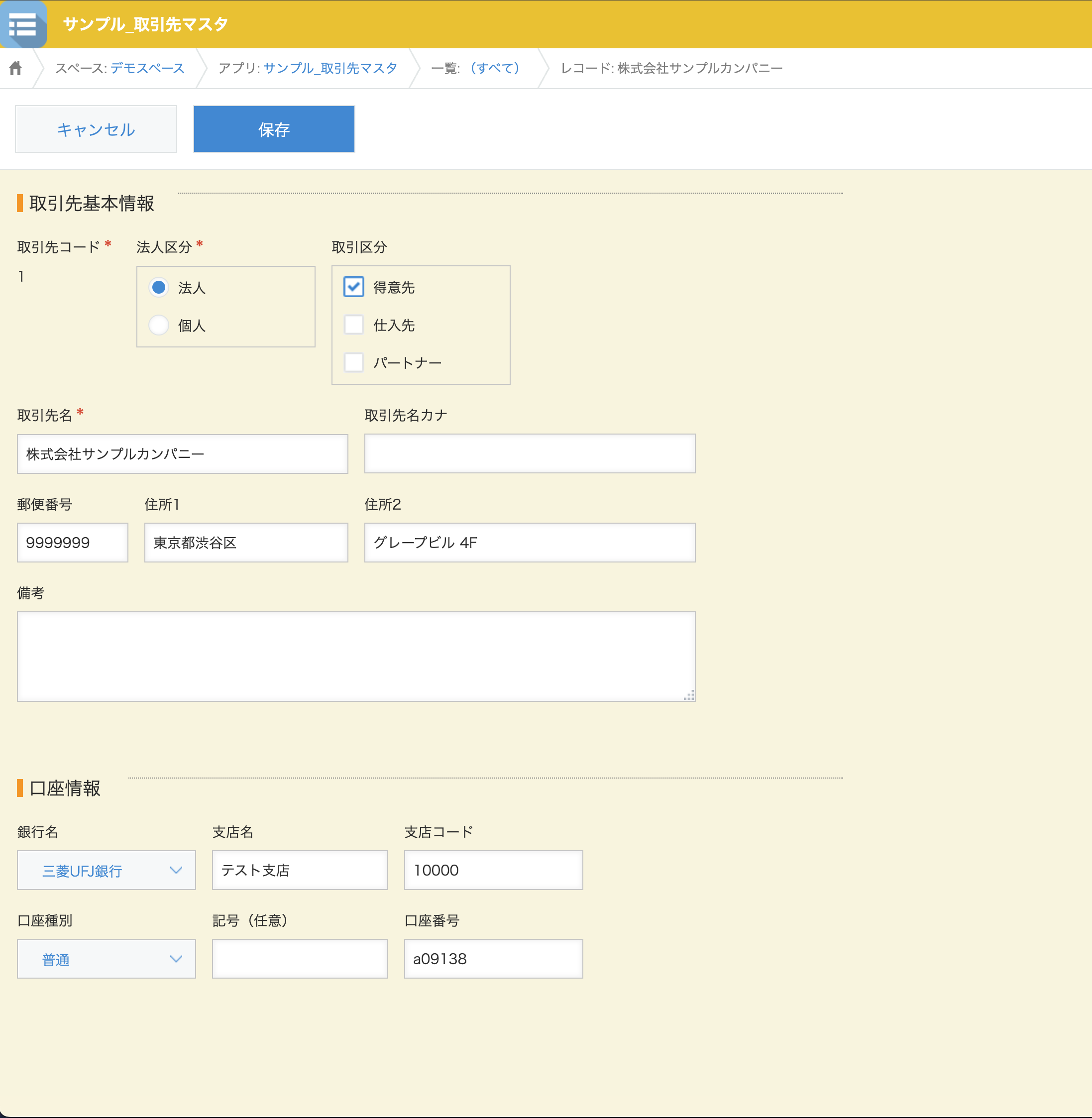This screenshot has width=1092, height=1118.
Task: Click into the 備考 text area
Action: (355, 656)
